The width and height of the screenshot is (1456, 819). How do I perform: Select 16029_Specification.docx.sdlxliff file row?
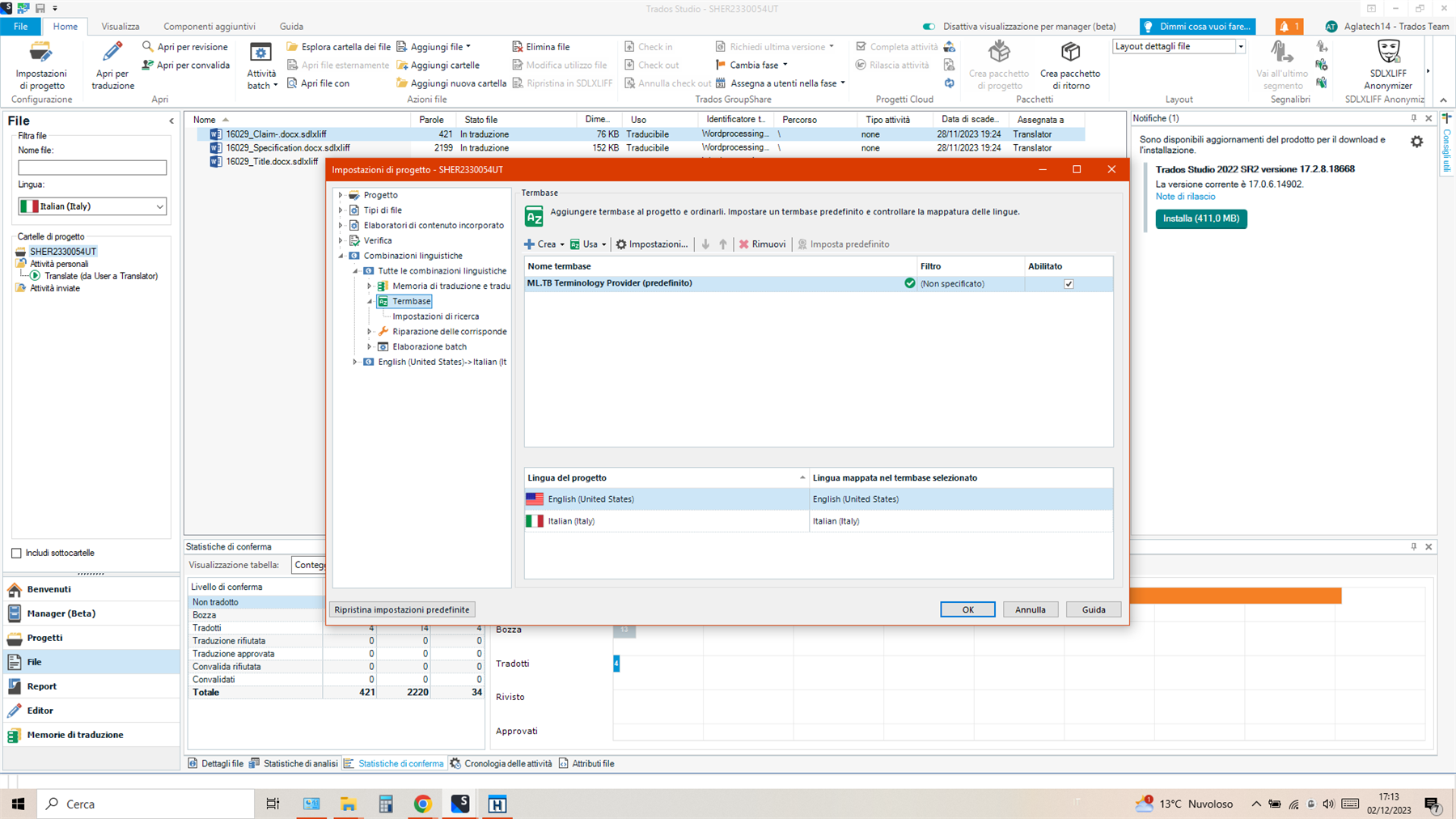pos(639,148)
